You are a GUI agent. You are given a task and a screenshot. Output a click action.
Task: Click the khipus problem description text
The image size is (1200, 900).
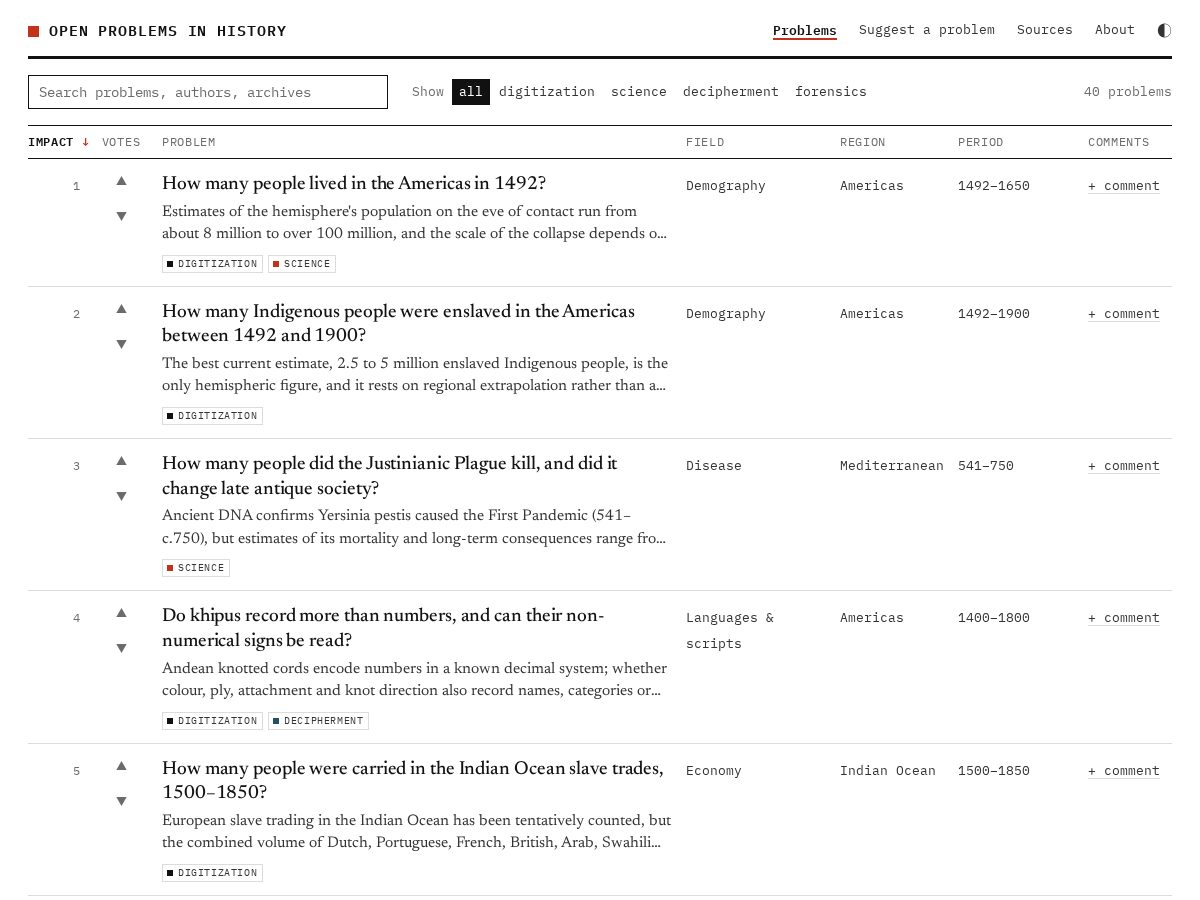tap(414, 680)
